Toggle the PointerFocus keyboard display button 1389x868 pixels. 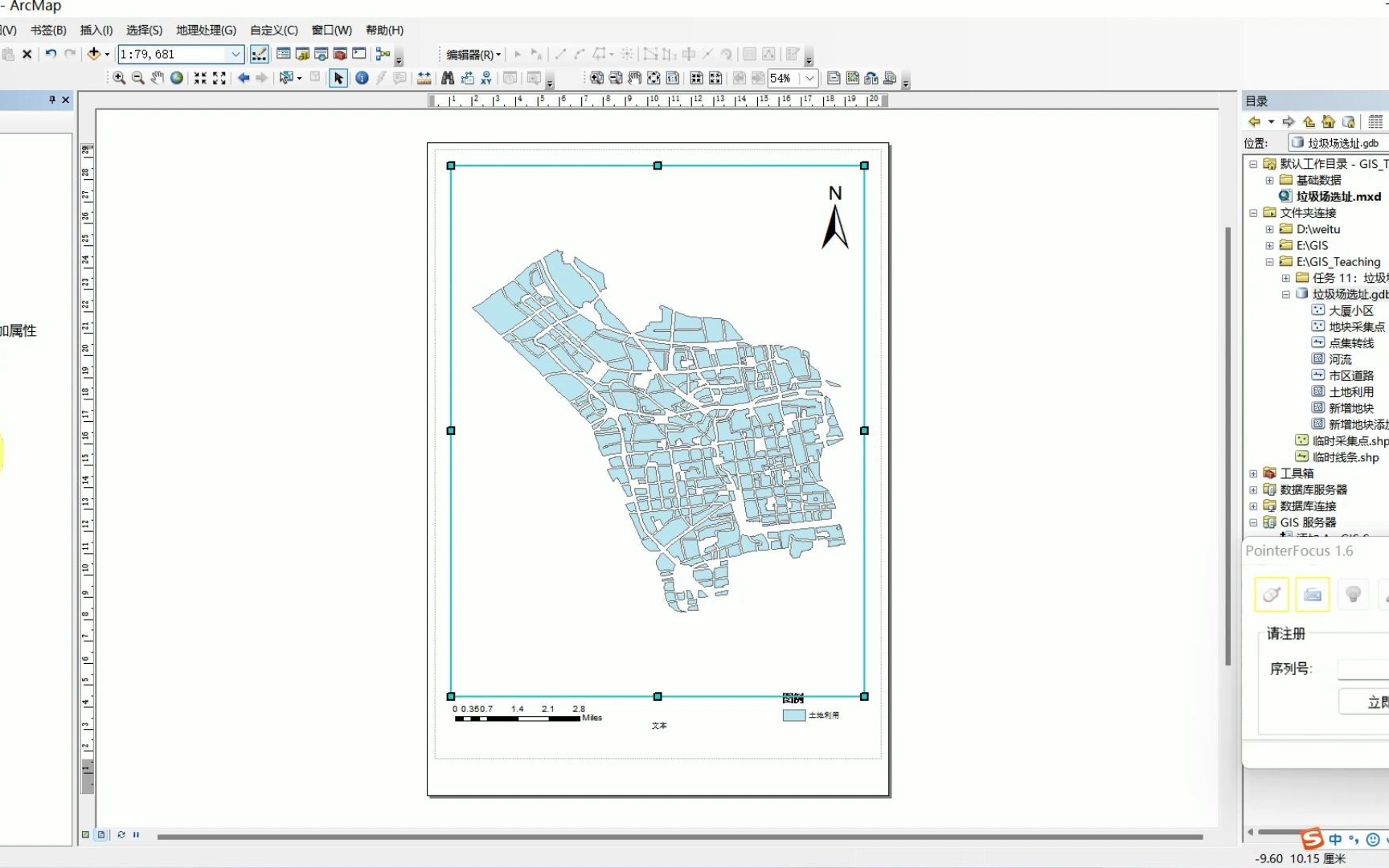click(1312, 595)
